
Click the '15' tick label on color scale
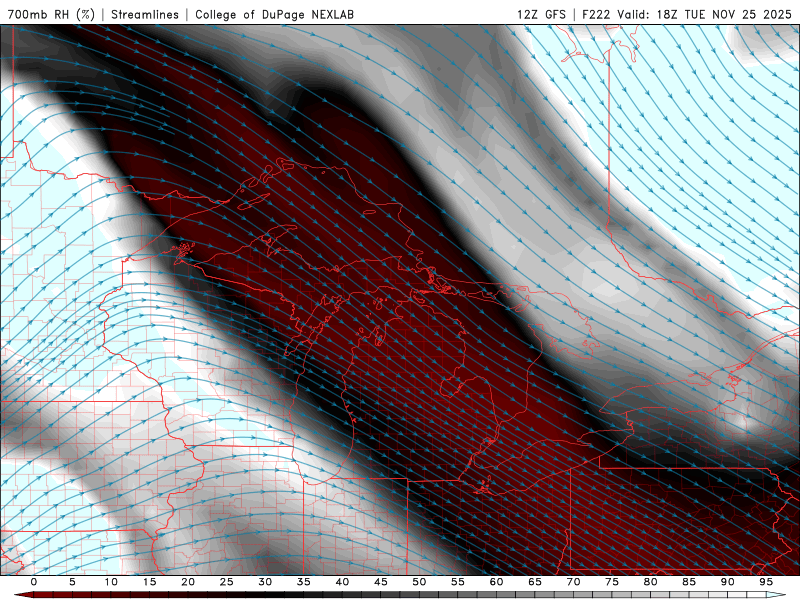[149, 582]
